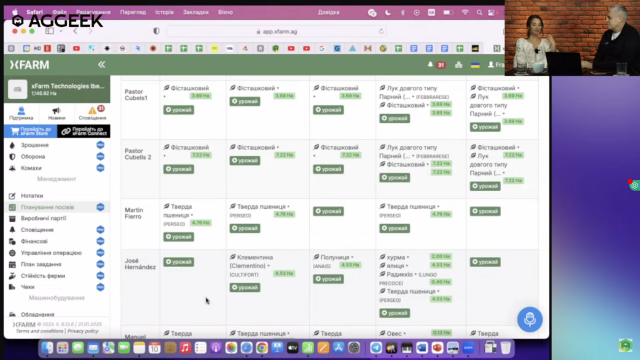Select the Martin Fierro field name
The image size is (640, 360).
point(134,213)
